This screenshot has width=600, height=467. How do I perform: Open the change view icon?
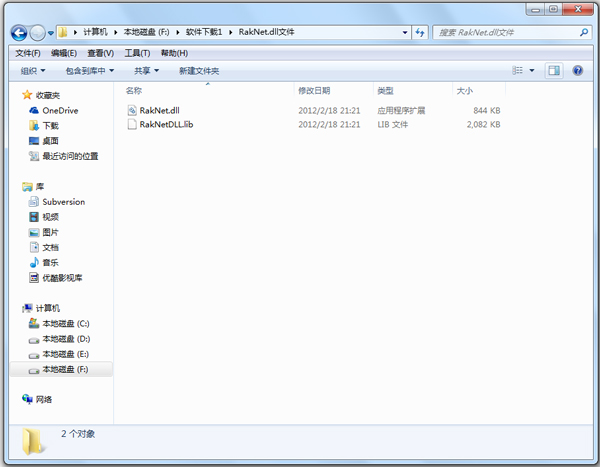click(x=518, y=71)
